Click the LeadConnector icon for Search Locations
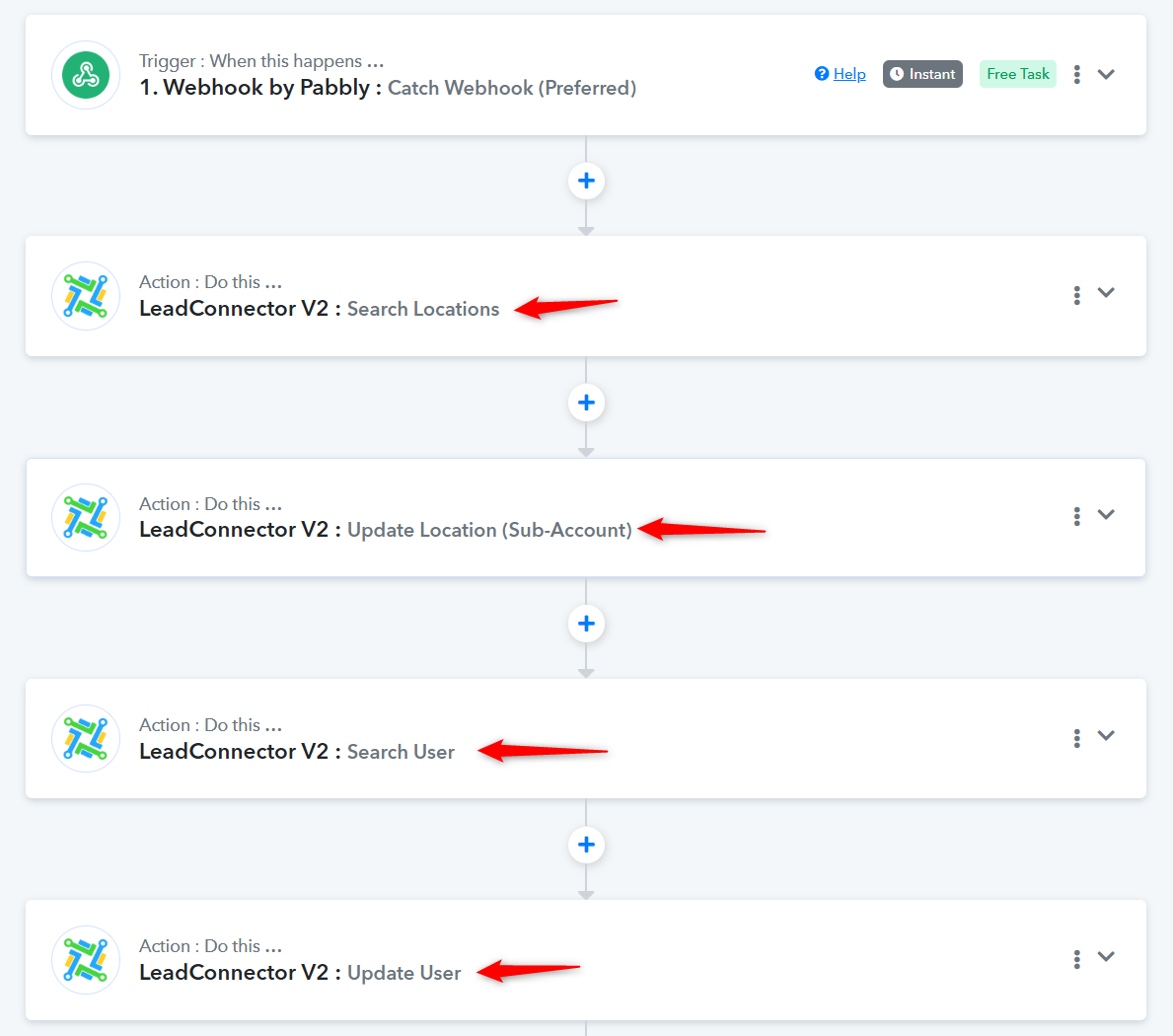The width and height of the screenshot is (1173, 1036). pos(86,295)
